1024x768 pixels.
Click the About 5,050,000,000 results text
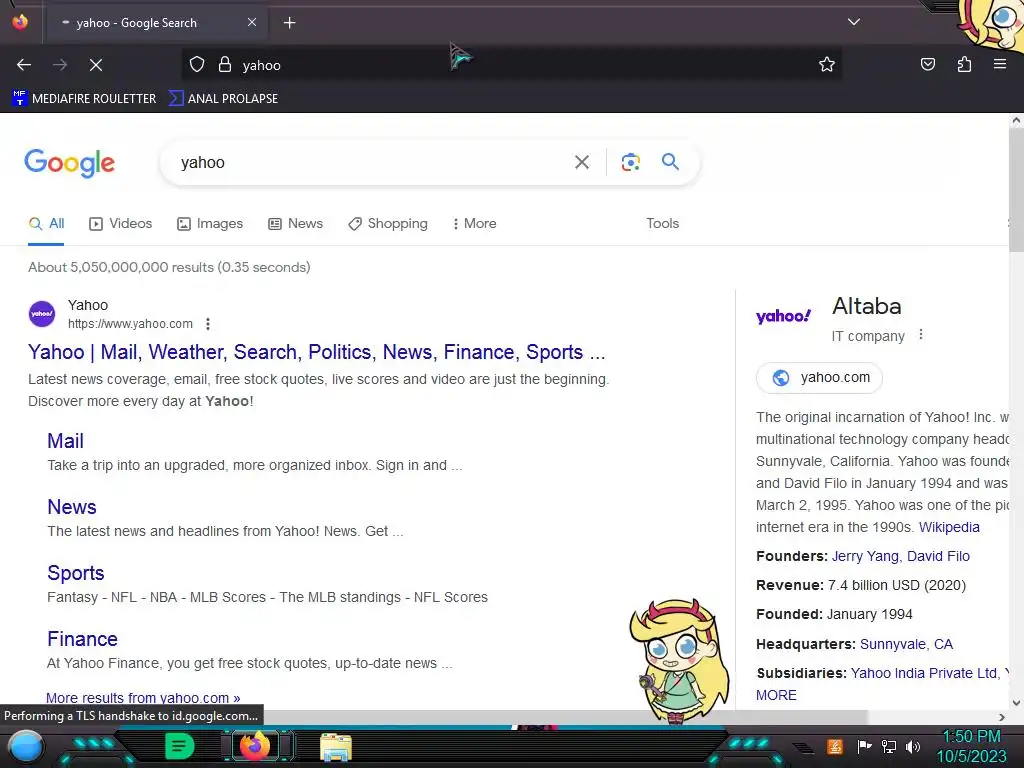point(169,267)
